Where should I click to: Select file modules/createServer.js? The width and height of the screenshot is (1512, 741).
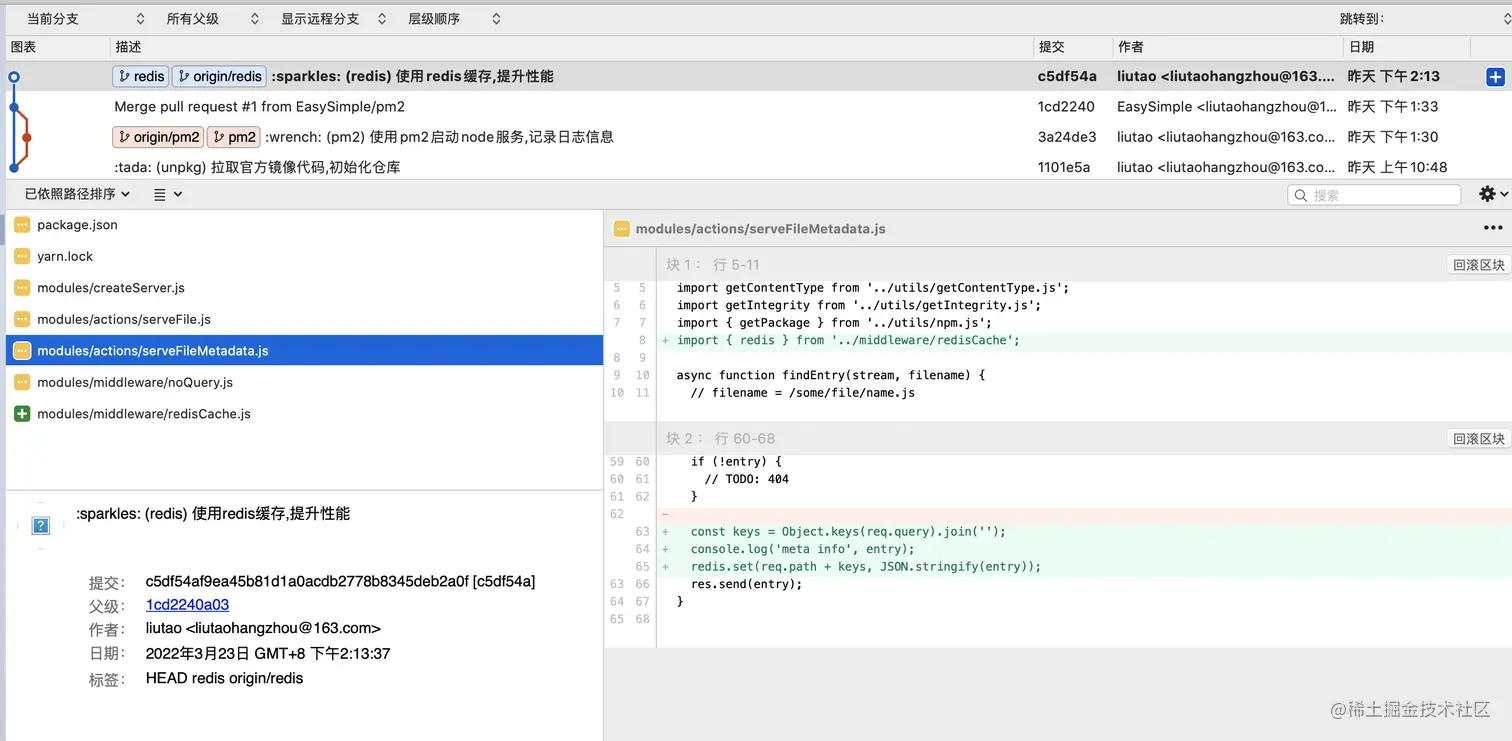(x=111, y=288)
